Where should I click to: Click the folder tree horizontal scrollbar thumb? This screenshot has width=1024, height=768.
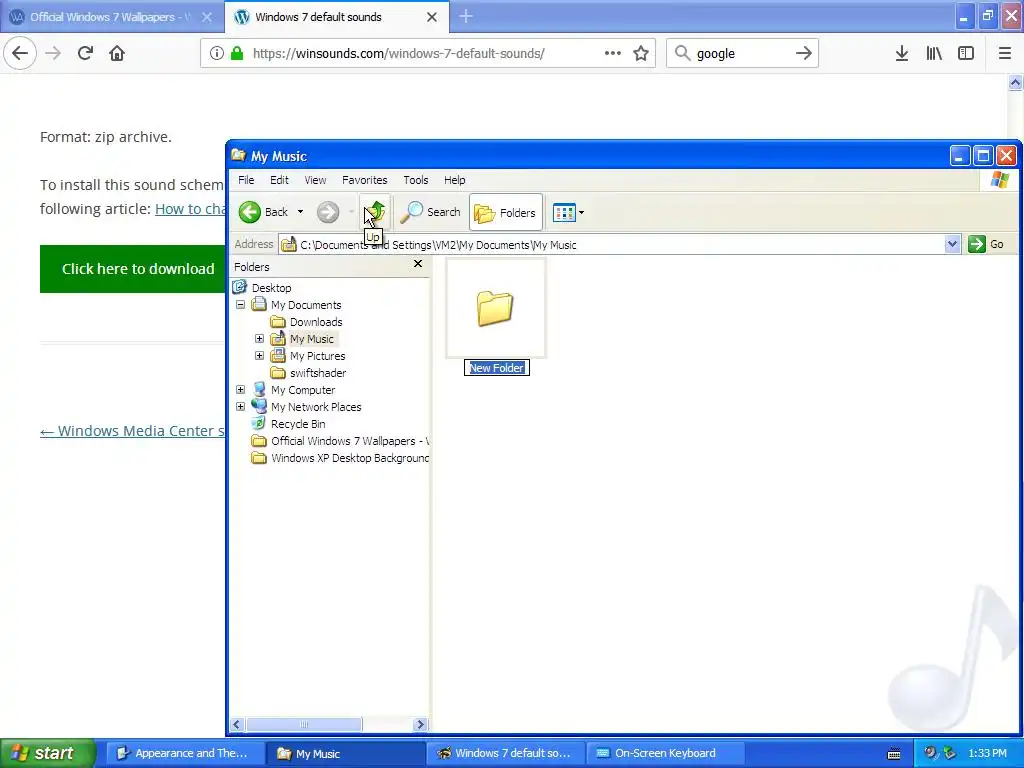click(304, 724)
